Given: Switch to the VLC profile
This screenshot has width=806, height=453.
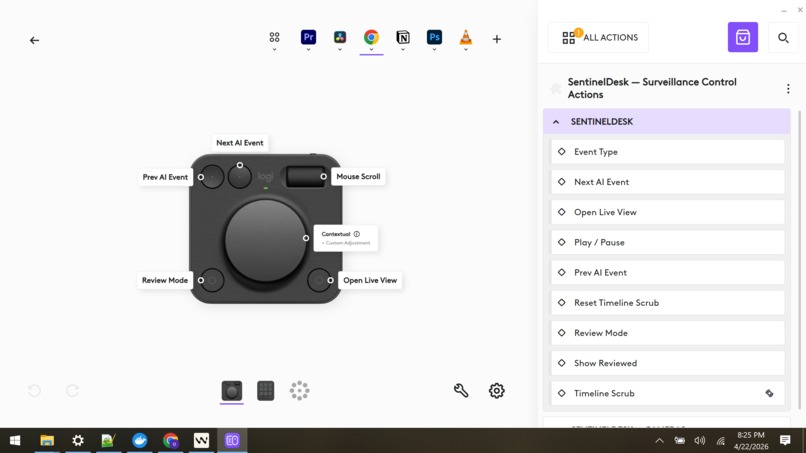Looking at the screenshot, I should point(466,37).
